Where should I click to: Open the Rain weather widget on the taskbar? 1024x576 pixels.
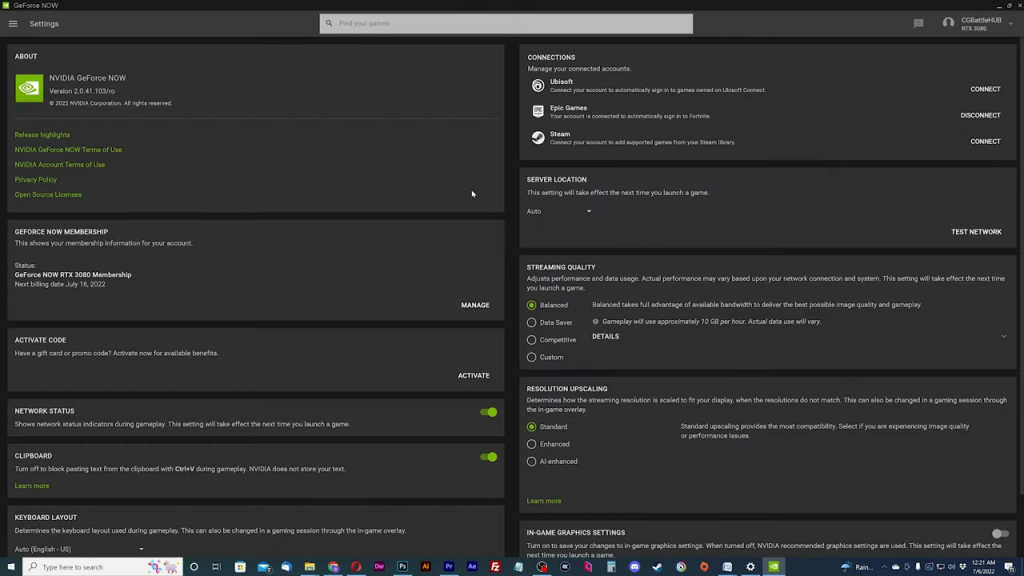point(857,567)
